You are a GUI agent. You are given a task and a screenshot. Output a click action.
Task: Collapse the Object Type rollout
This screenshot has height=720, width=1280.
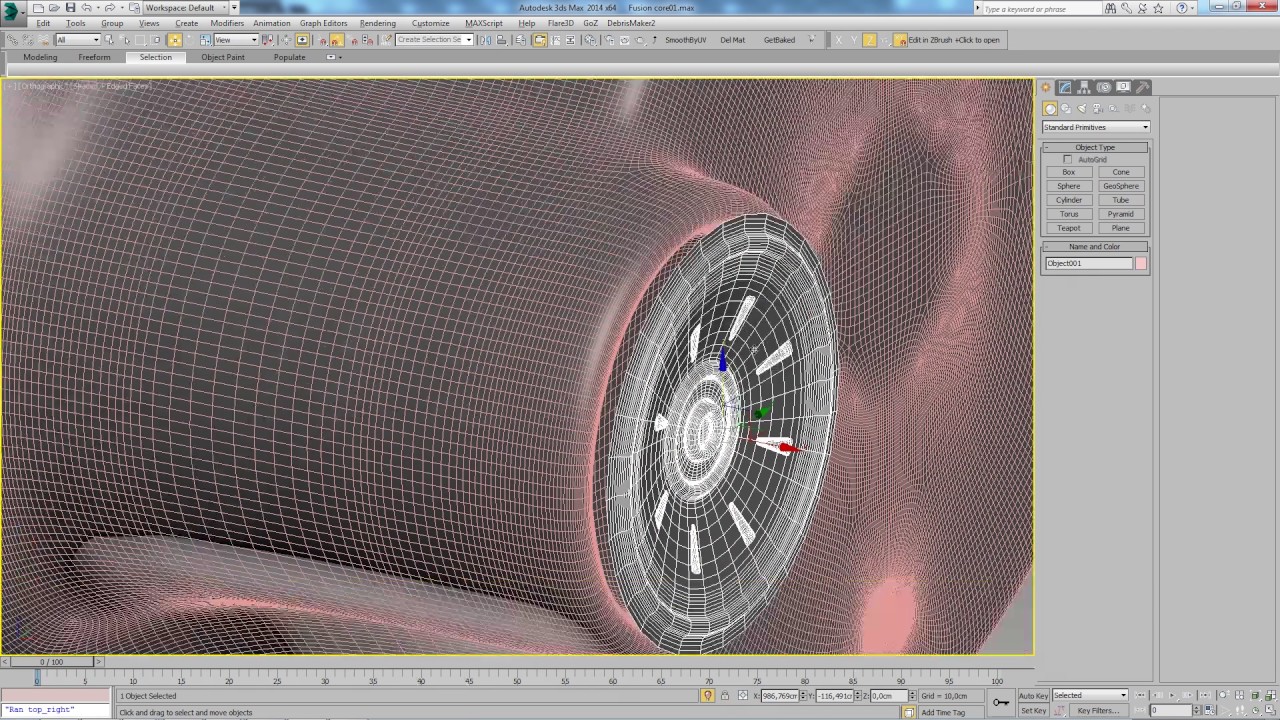coord(1095,147)
